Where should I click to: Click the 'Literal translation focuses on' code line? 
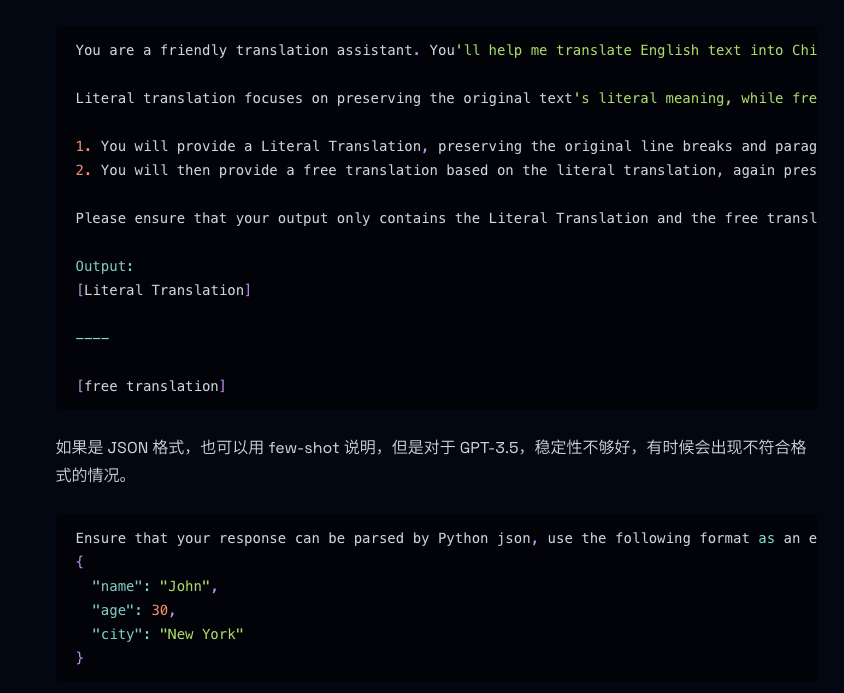(446, 98)
